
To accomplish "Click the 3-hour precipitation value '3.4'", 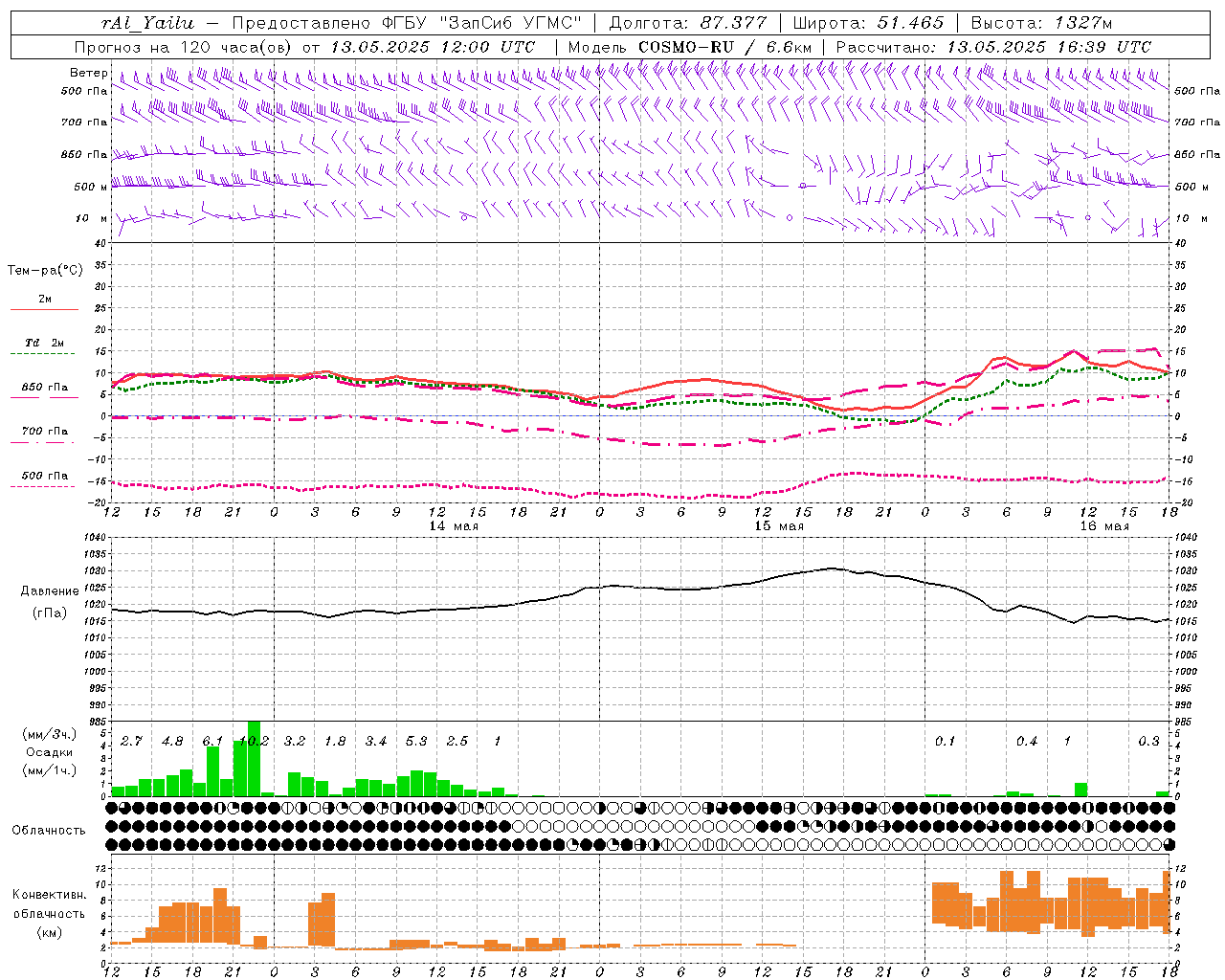I will tap(376, 742).
